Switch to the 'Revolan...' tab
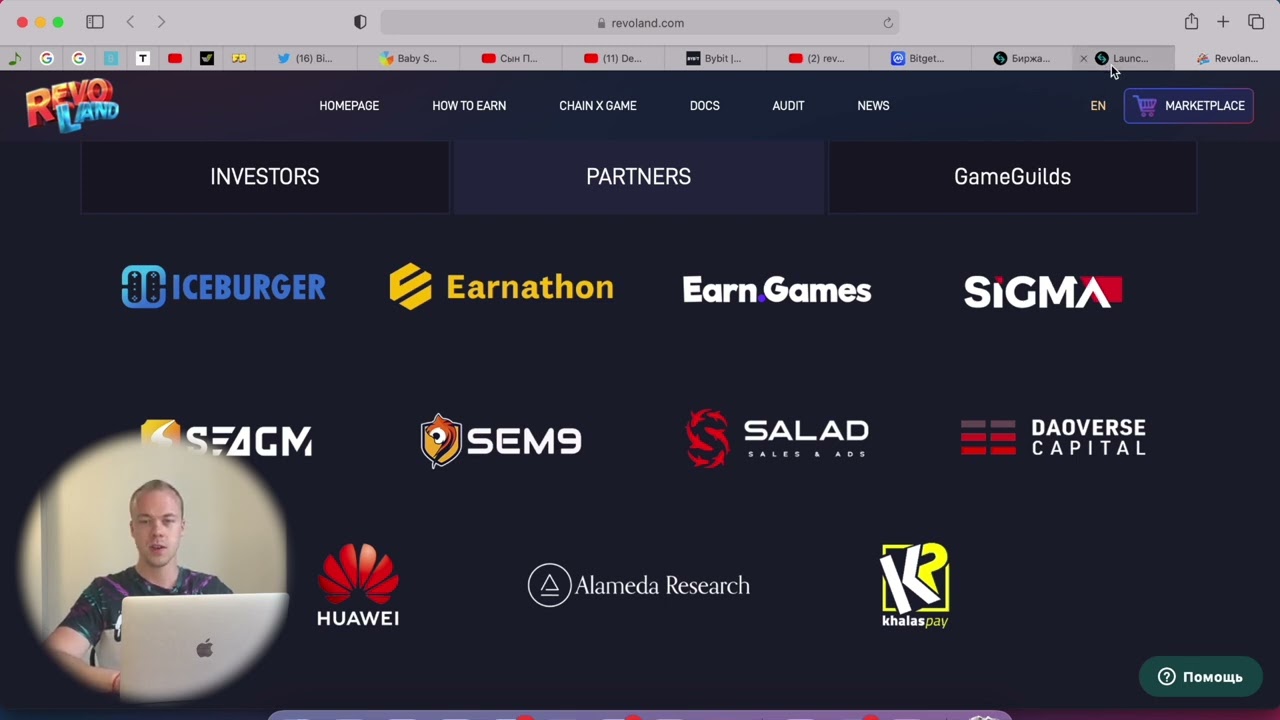Viewport: 1280px width, 720px height. [1228, 58]
